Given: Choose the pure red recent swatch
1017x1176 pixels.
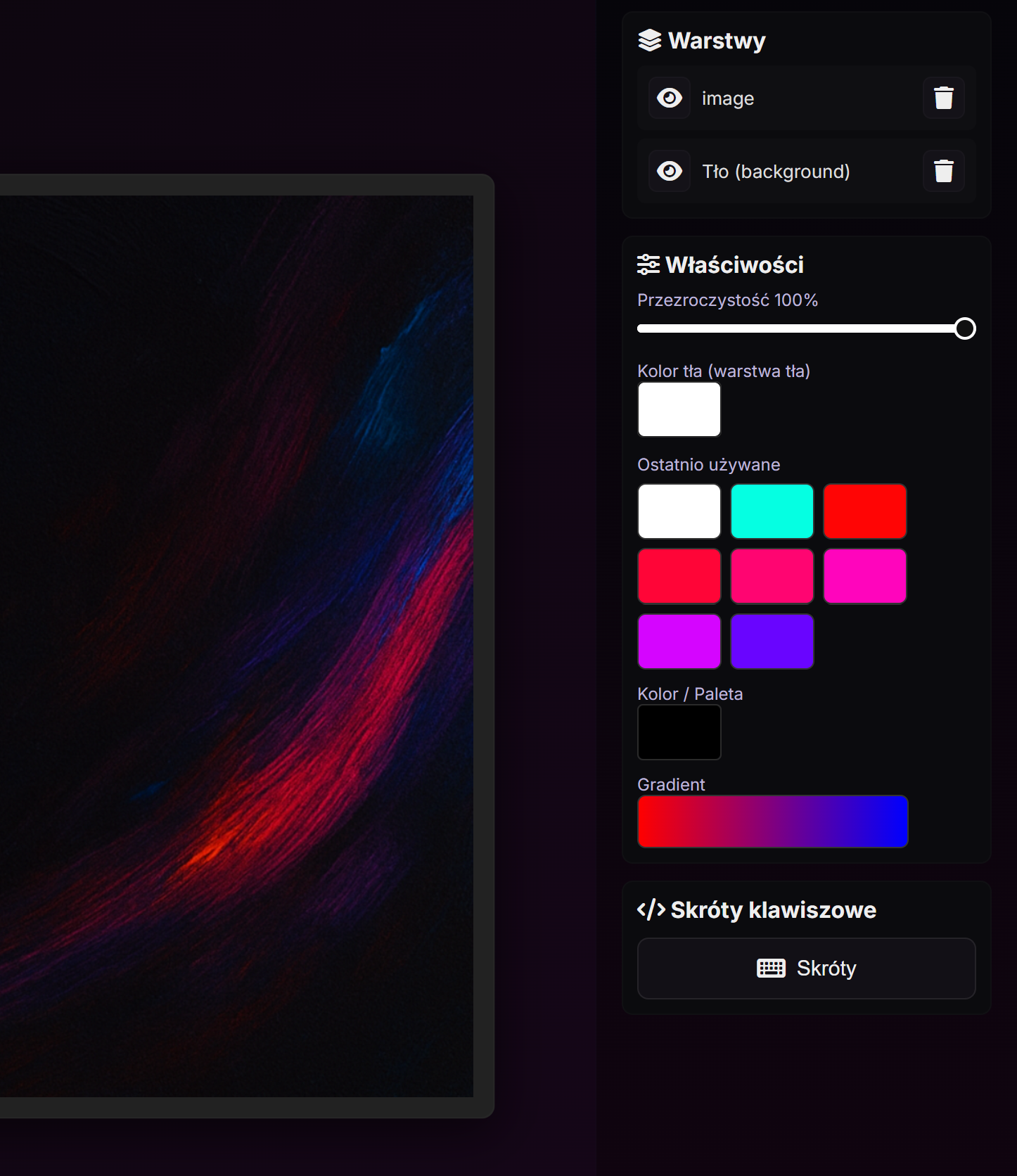Looking at the screenshot, I should click(864, 511).
